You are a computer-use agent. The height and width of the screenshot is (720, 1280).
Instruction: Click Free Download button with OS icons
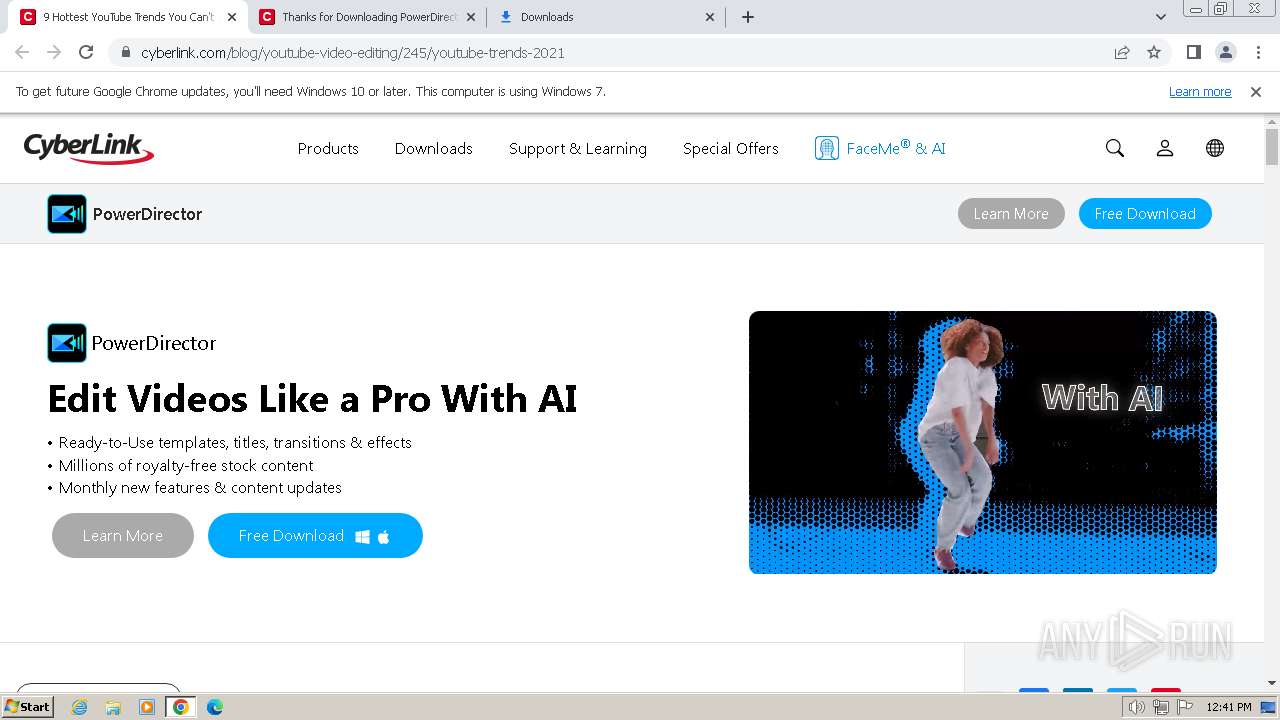(315, 536)
